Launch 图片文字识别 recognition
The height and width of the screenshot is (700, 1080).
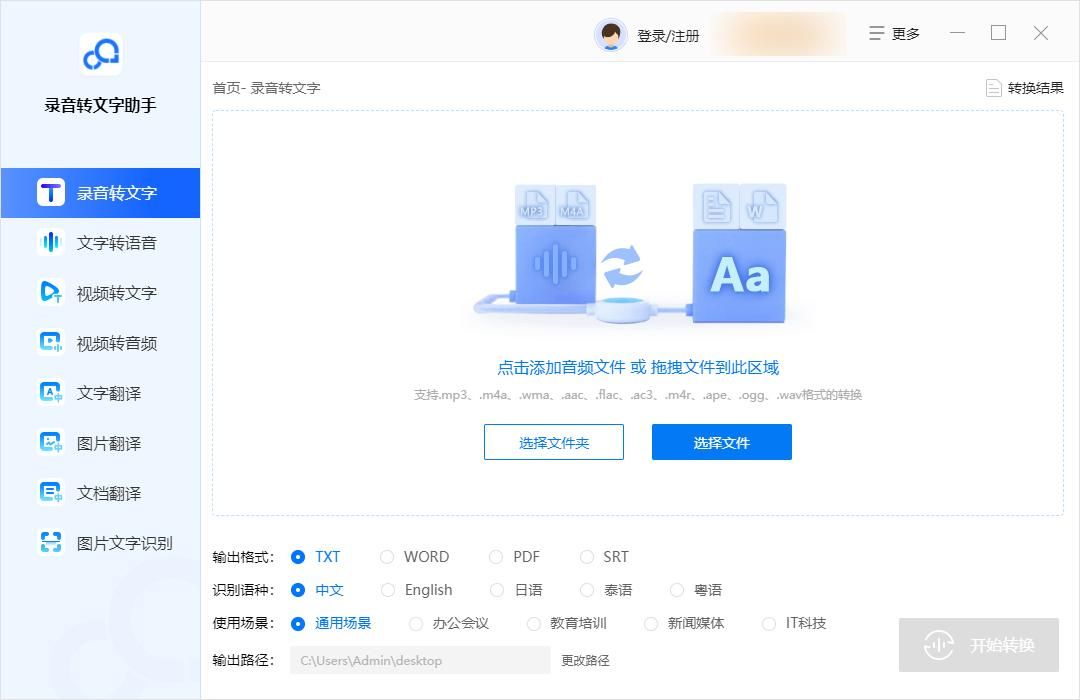point(100,542)
